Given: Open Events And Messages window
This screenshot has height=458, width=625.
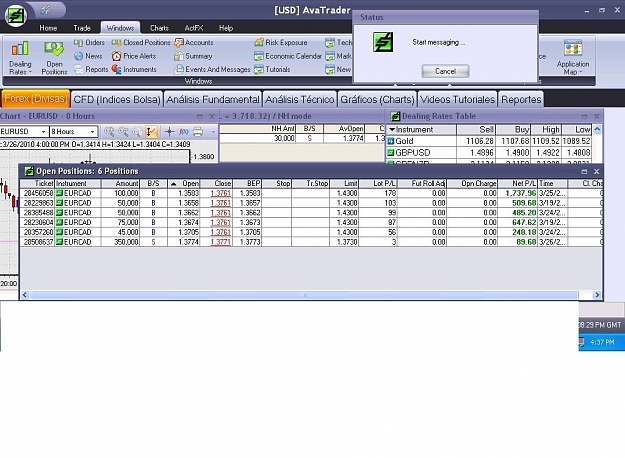Looking at the screenshot, I should [x=212, y=69].
